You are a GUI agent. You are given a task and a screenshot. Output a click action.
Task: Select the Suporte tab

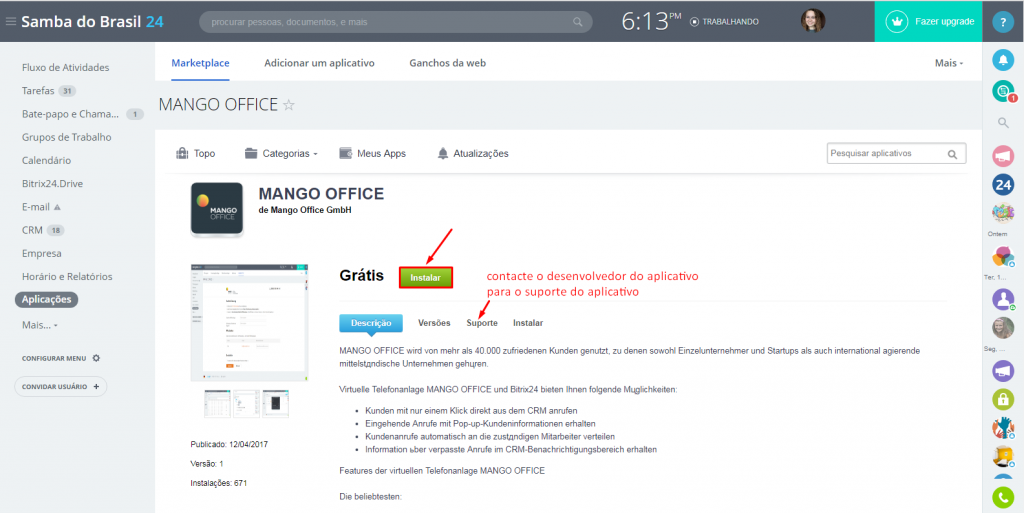[482, 323]
